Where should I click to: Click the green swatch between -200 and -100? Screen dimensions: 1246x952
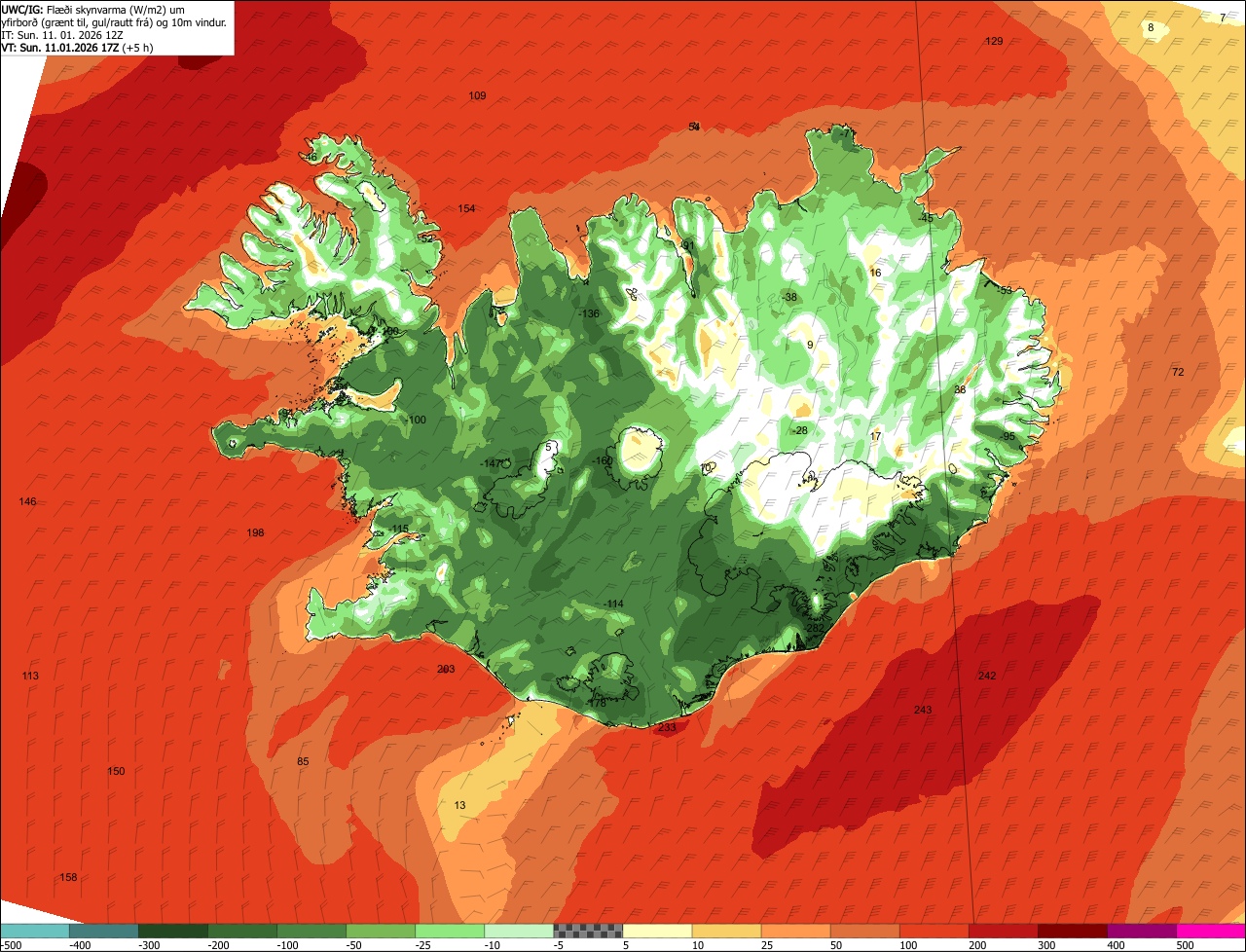tap(242, 931)
